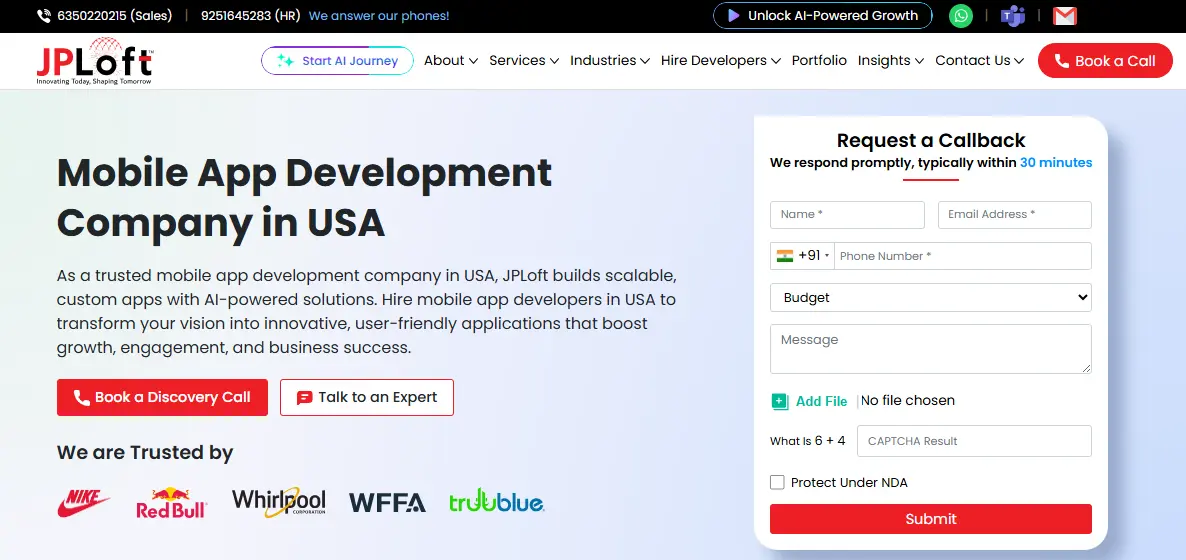
Task: Open the Microsoft Teams icon
Action: [x=1012, y=16]
